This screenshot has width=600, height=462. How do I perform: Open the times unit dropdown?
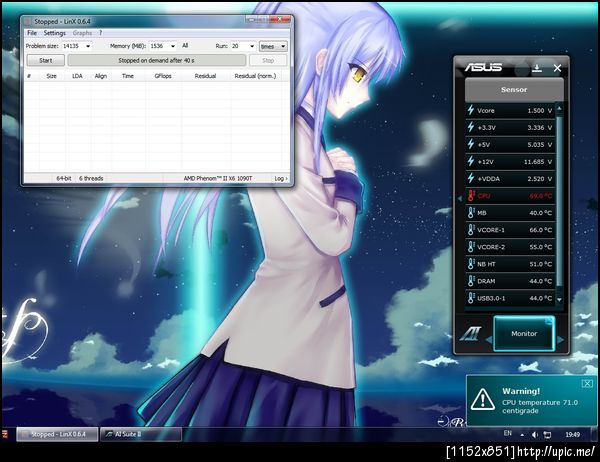tap(273, 47)
